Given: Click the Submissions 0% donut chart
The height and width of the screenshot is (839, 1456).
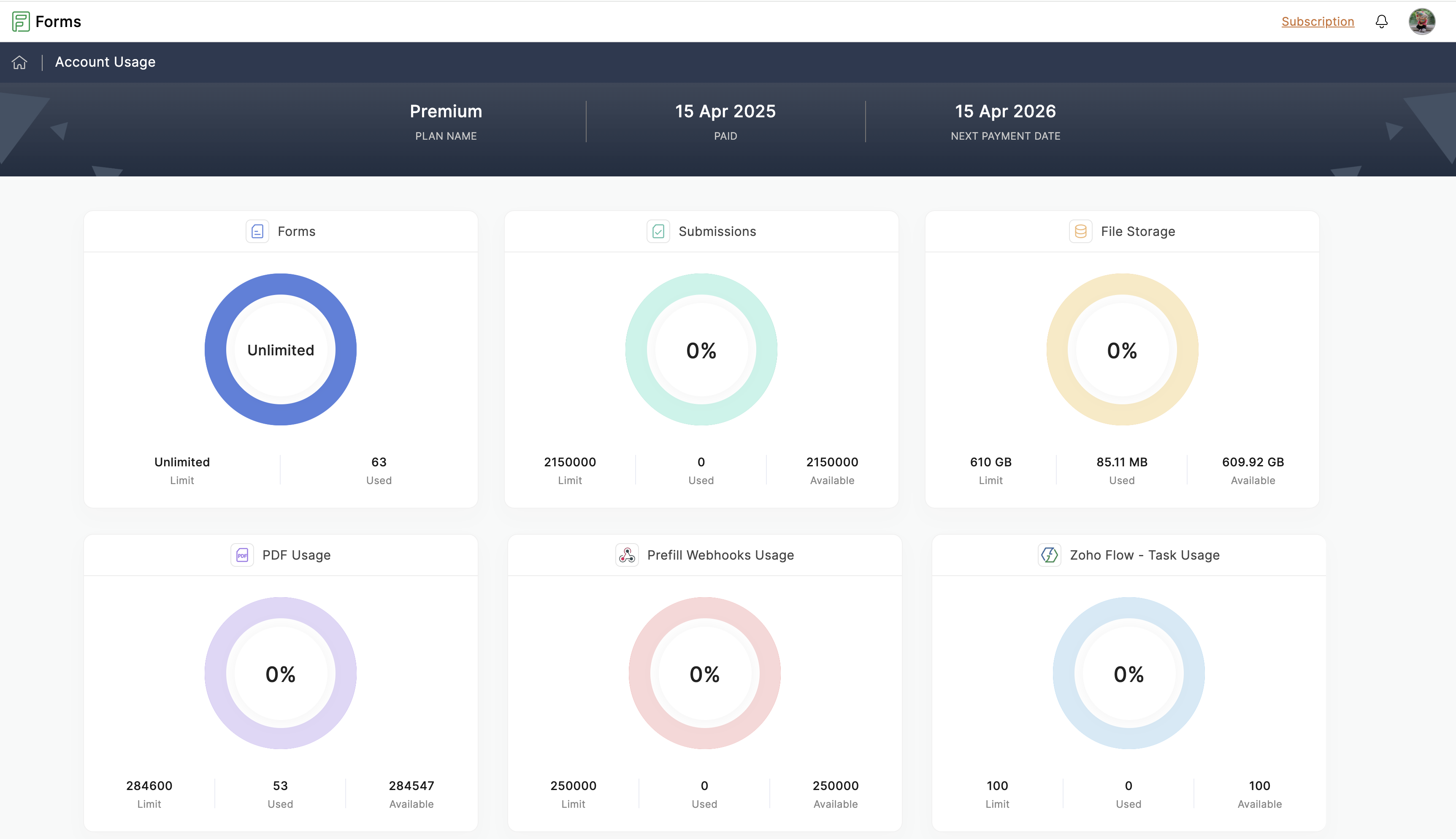Looking at the screenshot, I should 701,349.
